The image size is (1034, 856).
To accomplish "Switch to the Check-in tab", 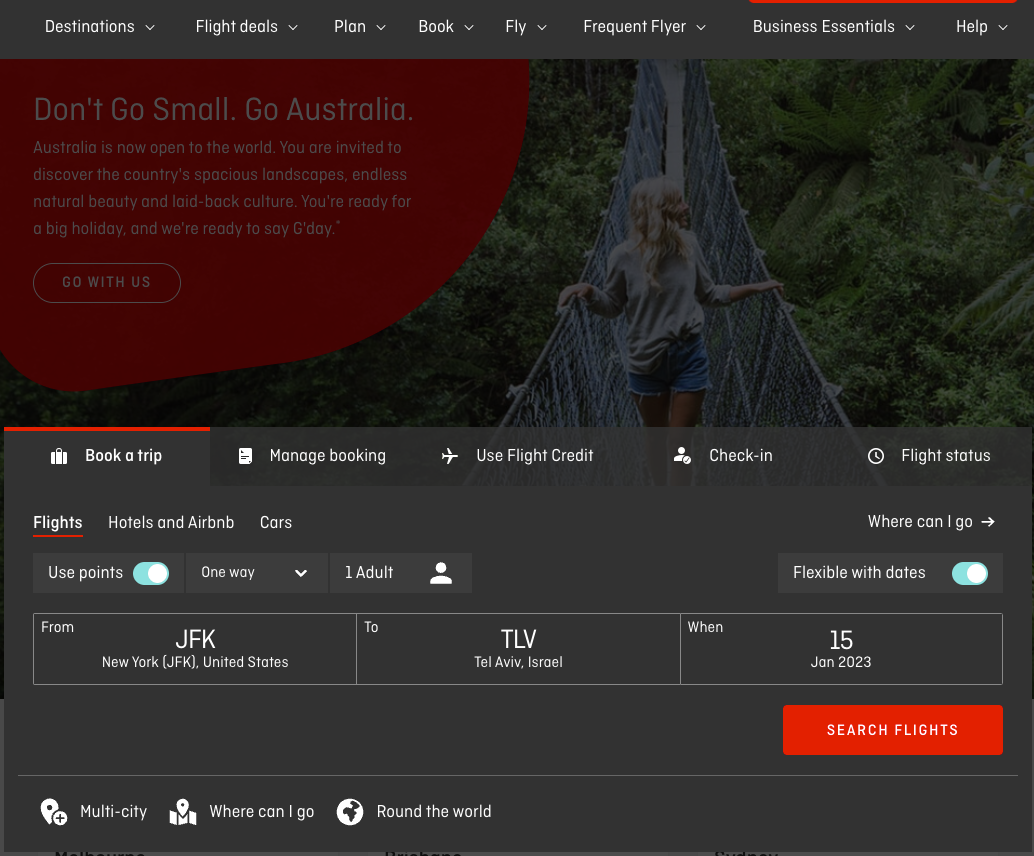I will click(723, 456).
